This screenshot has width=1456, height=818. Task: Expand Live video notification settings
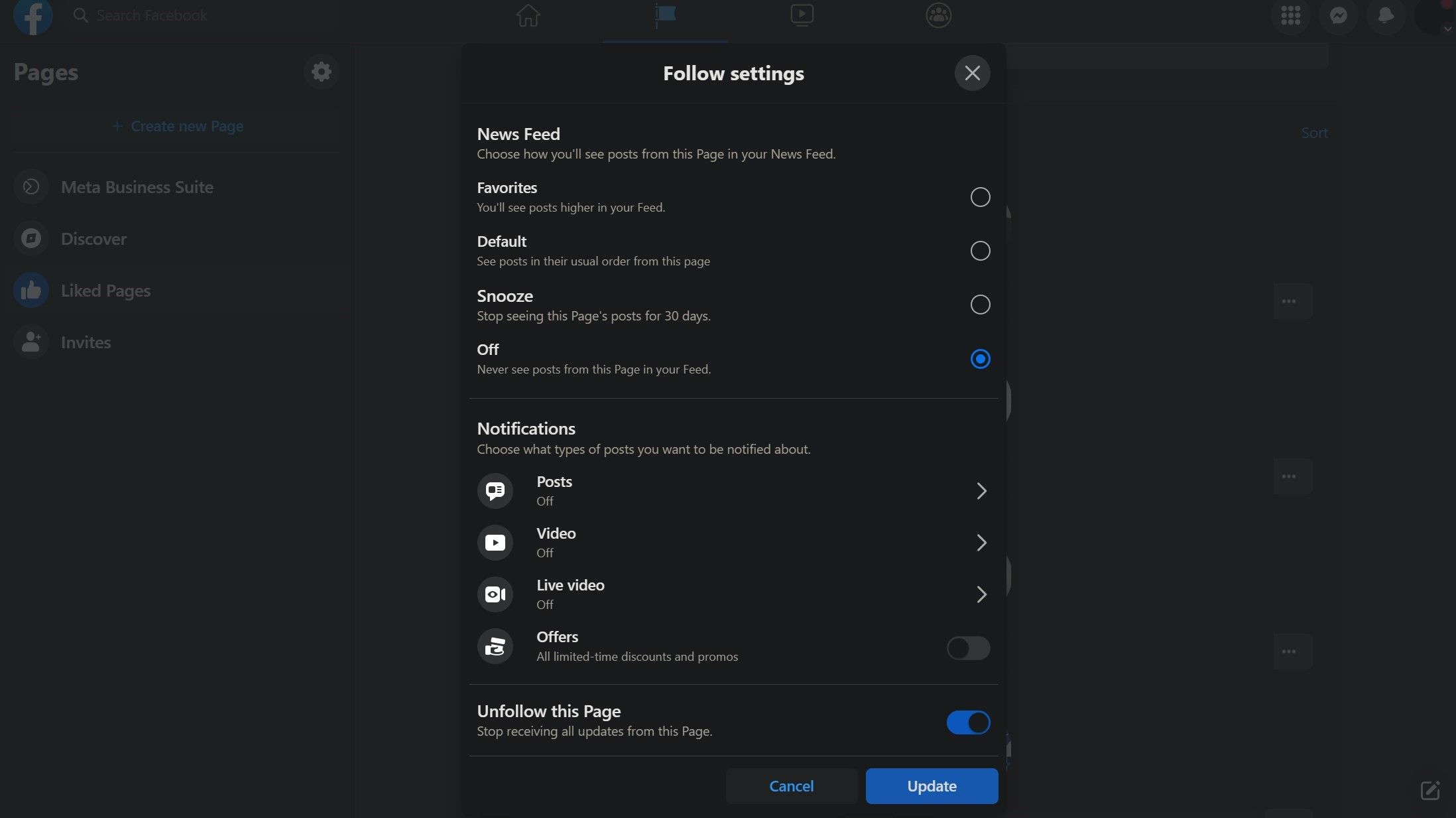(982, 594)
